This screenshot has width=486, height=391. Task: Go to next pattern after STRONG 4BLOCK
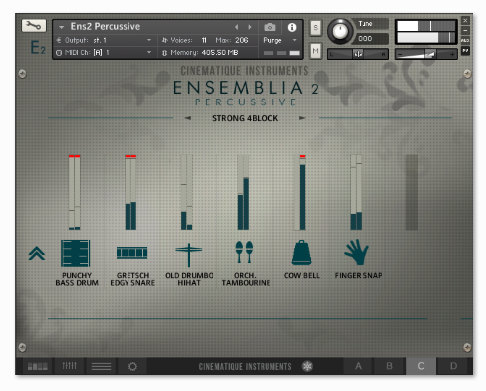coord(302,118)
